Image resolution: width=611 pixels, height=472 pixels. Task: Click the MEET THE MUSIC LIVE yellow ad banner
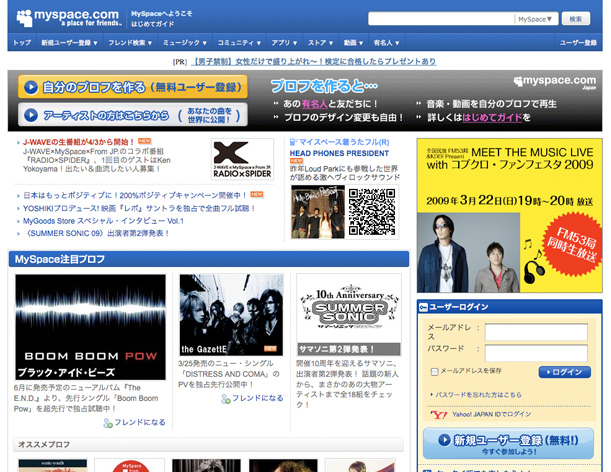509,215
